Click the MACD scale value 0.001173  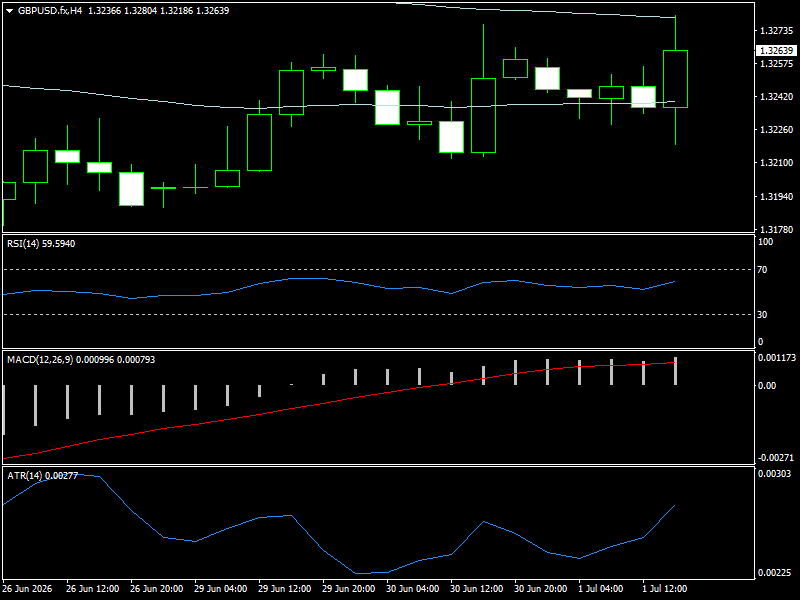point(777,358)
